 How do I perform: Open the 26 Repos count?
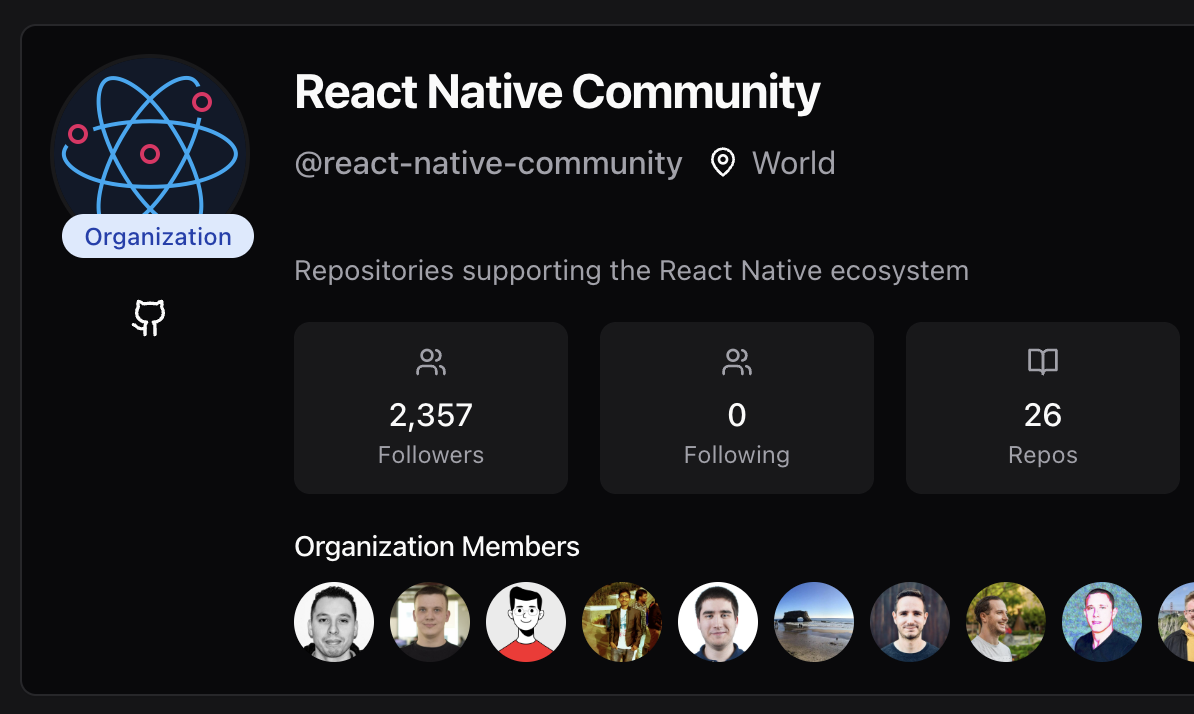1043,415
